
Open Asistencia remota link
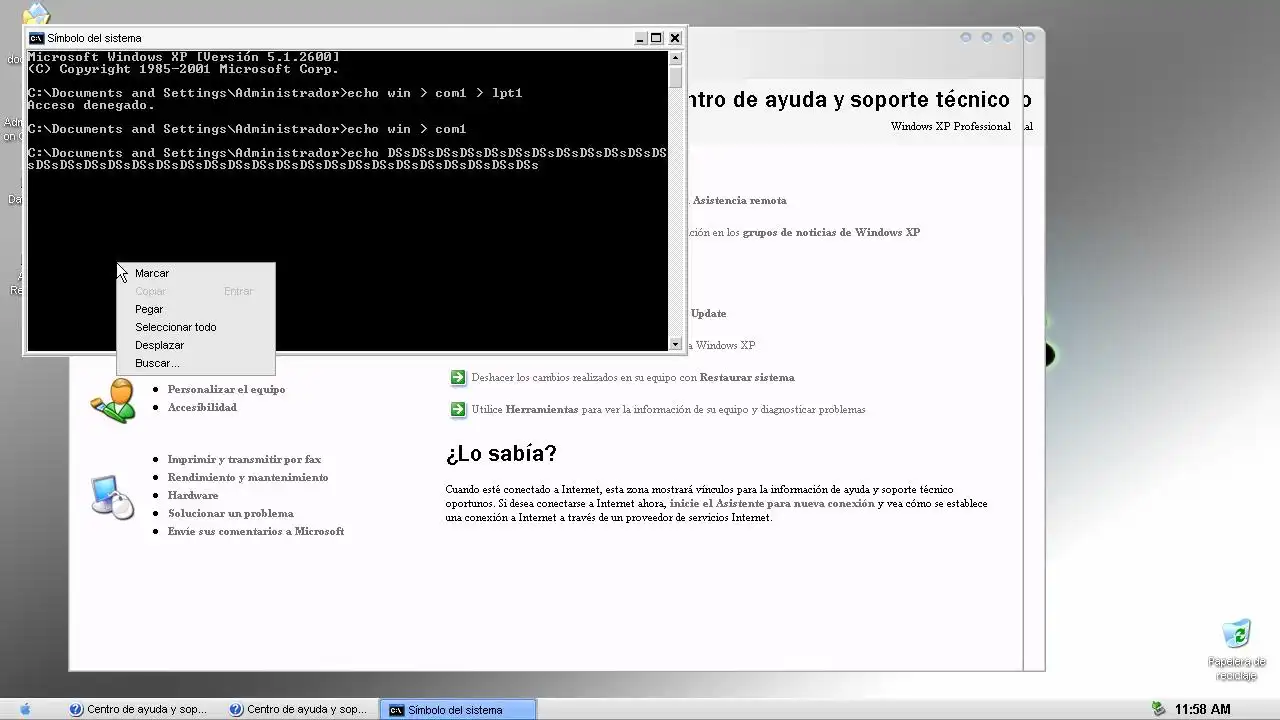pos(739,200)
